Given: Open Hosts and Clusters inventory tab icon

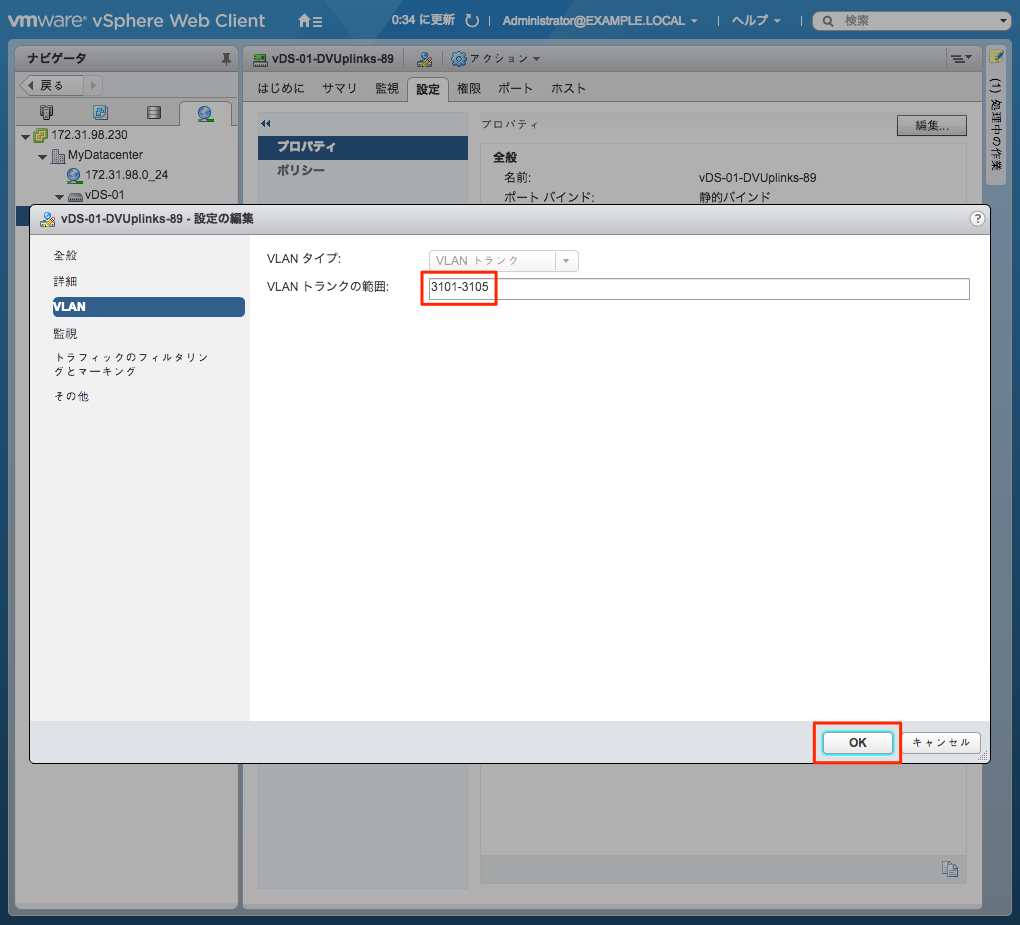Looking at the screenshot, I should [46, 113].
